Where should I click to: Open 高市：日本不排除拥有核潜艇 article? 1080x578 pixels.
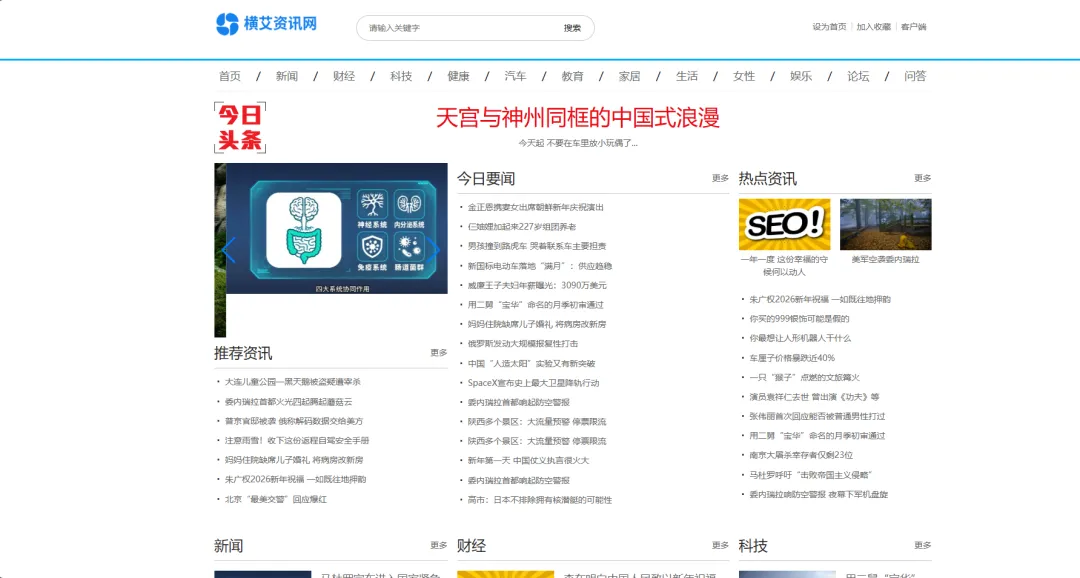[x=540, y=500]
